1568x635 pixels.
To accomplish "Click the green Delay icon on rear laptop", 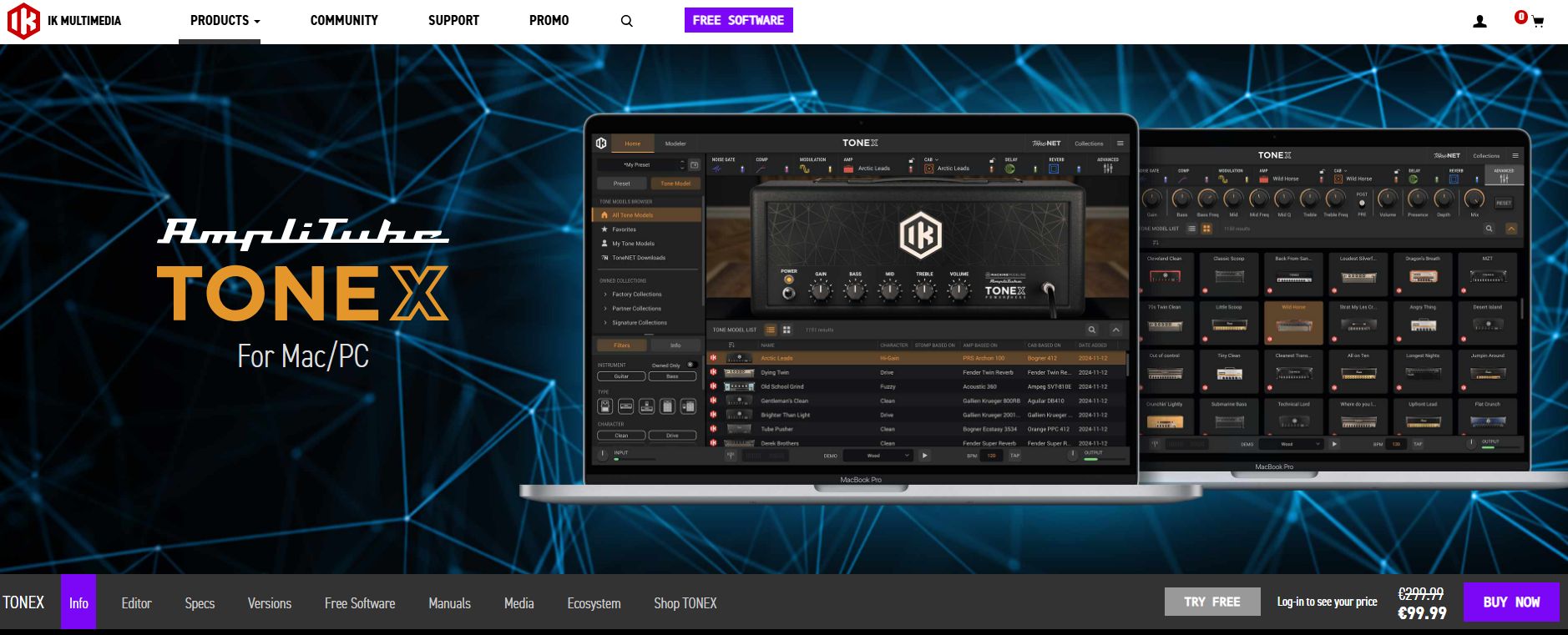I will pyautogui.click(x=1414, y=179).
